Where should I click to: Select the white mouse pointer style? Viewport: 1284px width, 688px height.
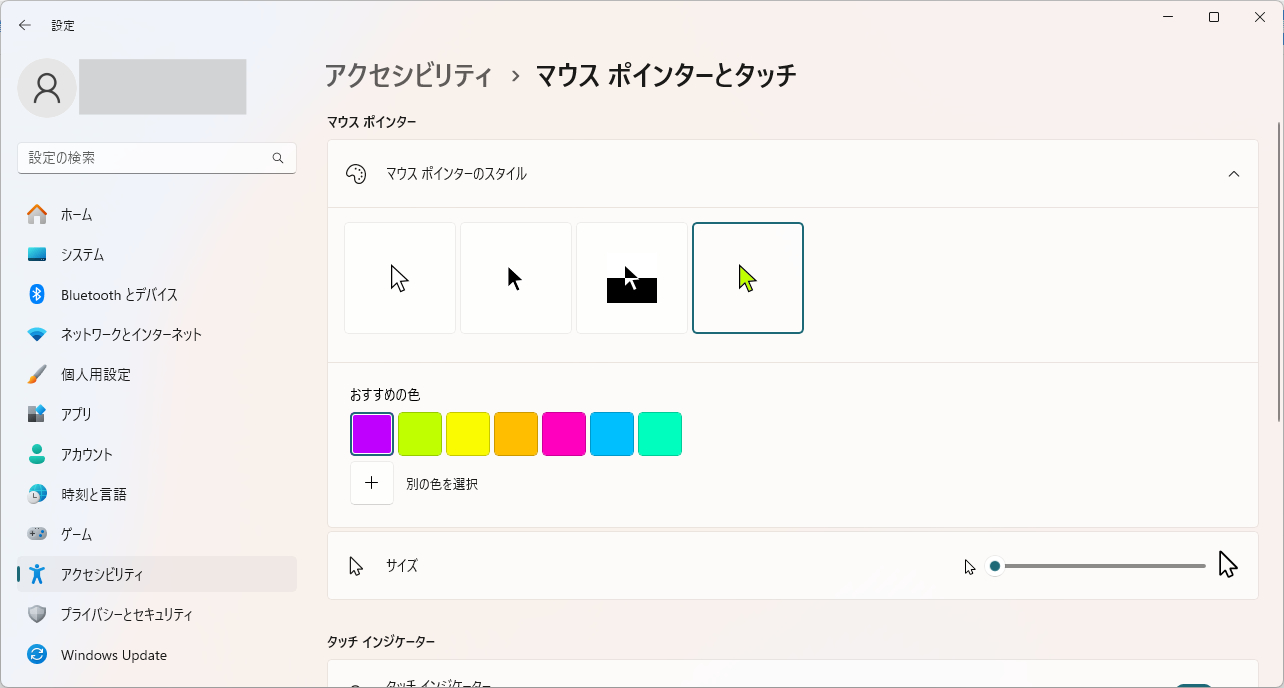(x=399, y=277)
